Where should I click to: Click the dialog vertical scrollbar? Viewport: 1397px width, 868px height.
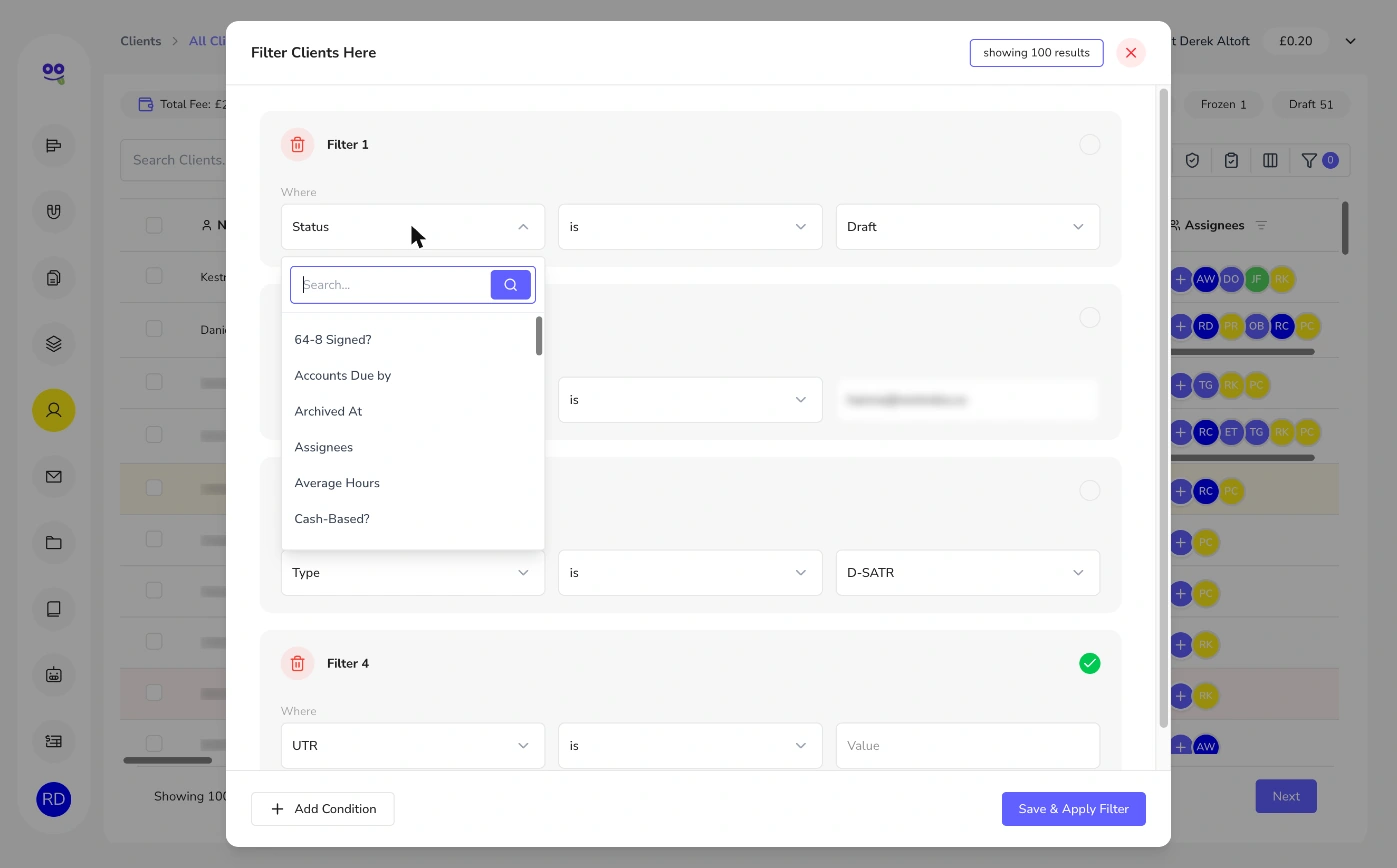pos(1164,408)
